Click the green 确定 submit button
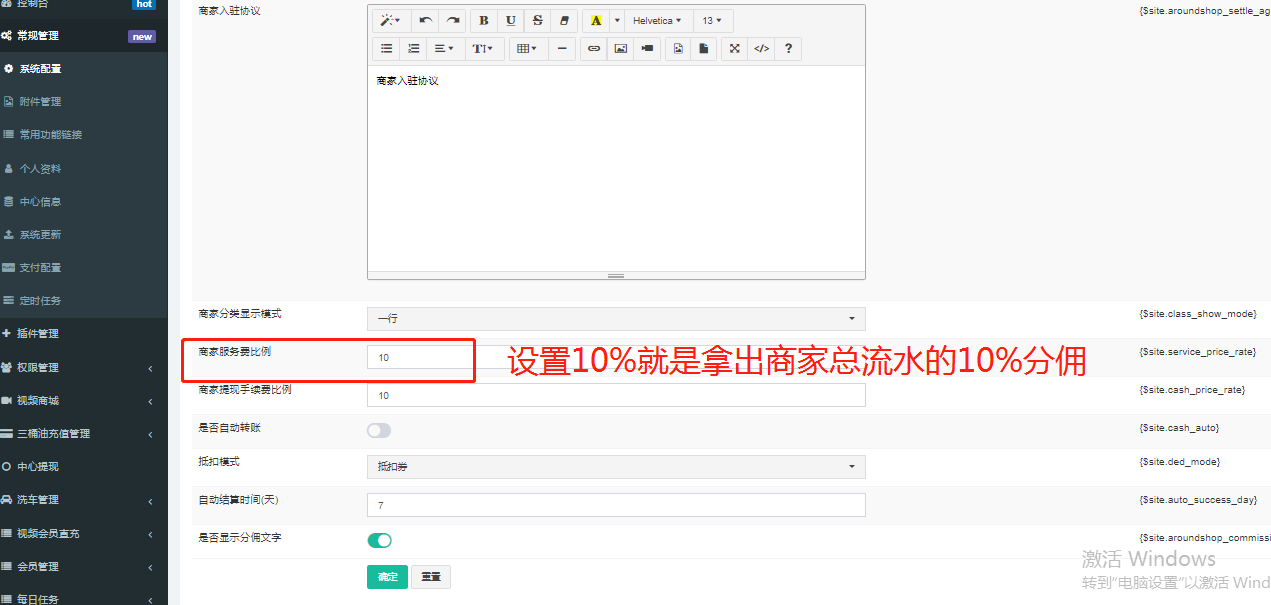 pos(387,577)
